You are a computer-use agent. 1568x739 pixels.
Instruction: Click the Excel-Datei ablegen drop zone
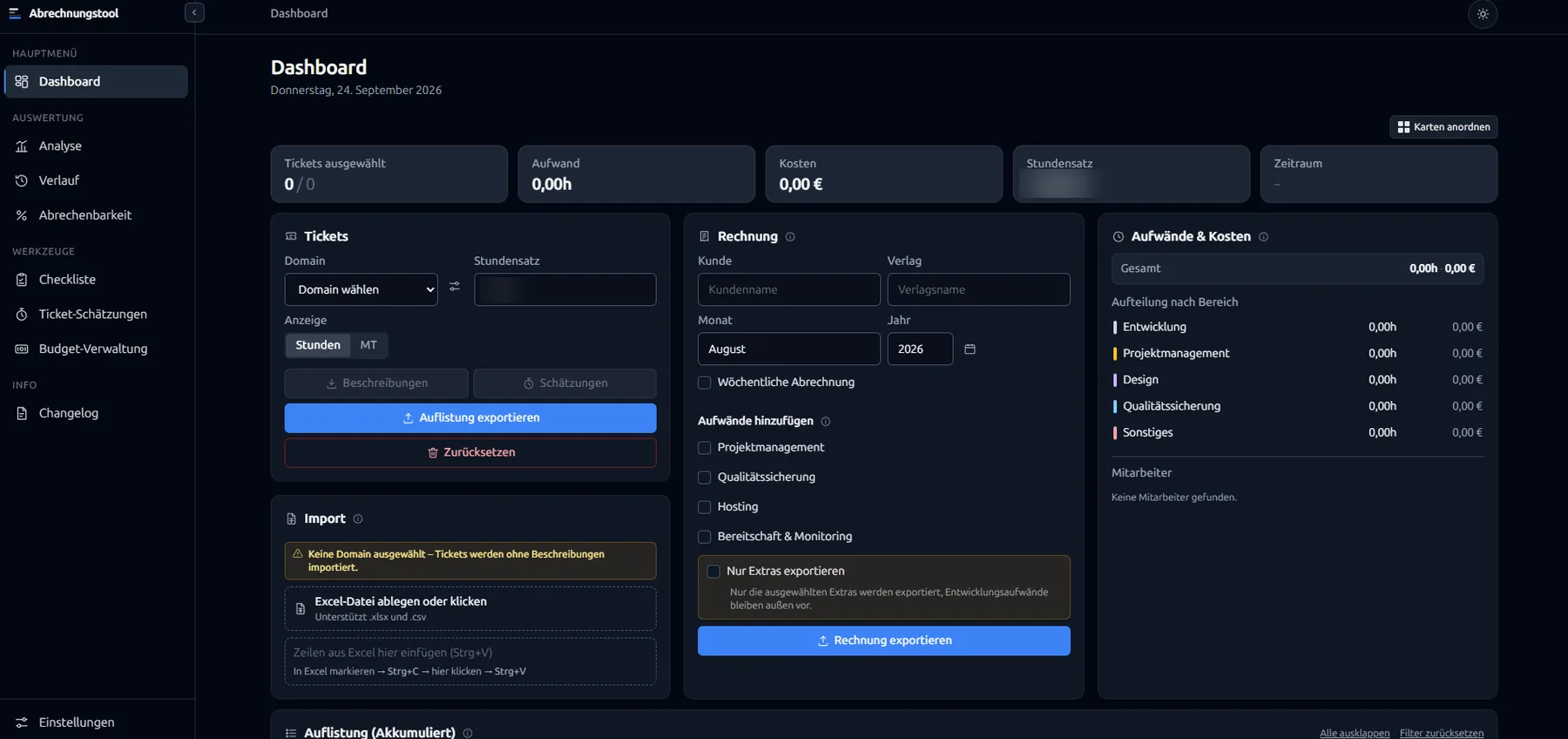click(470, 608)
